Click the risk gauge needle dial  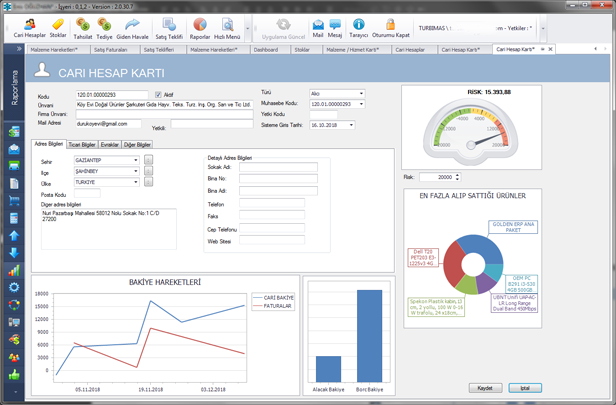pos(471,132)
